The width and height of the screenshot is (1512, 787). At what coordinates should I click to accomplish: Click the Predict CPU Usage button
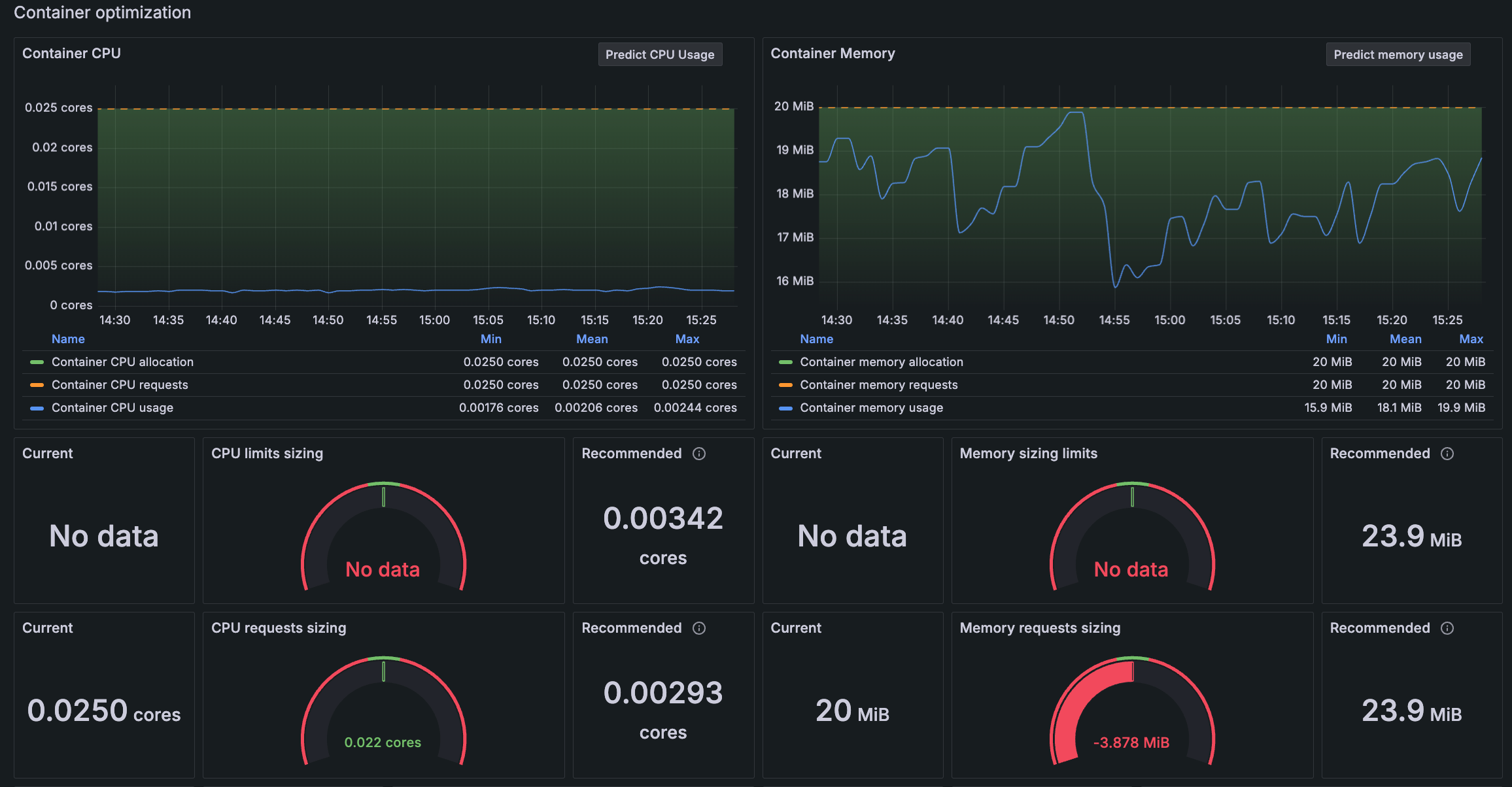660,54
